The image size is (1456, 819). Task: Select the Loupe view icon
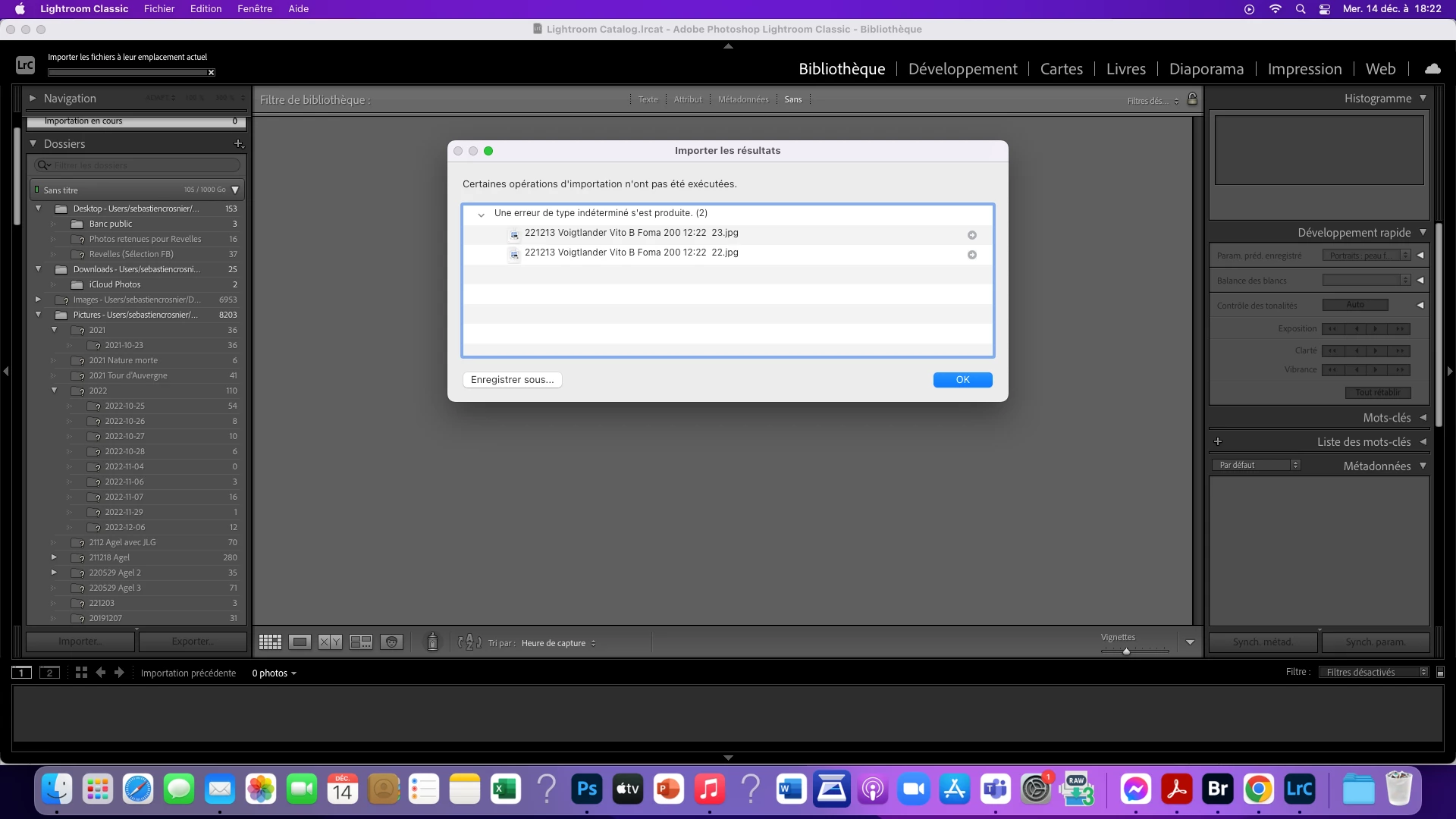click(x=300, y=642)
